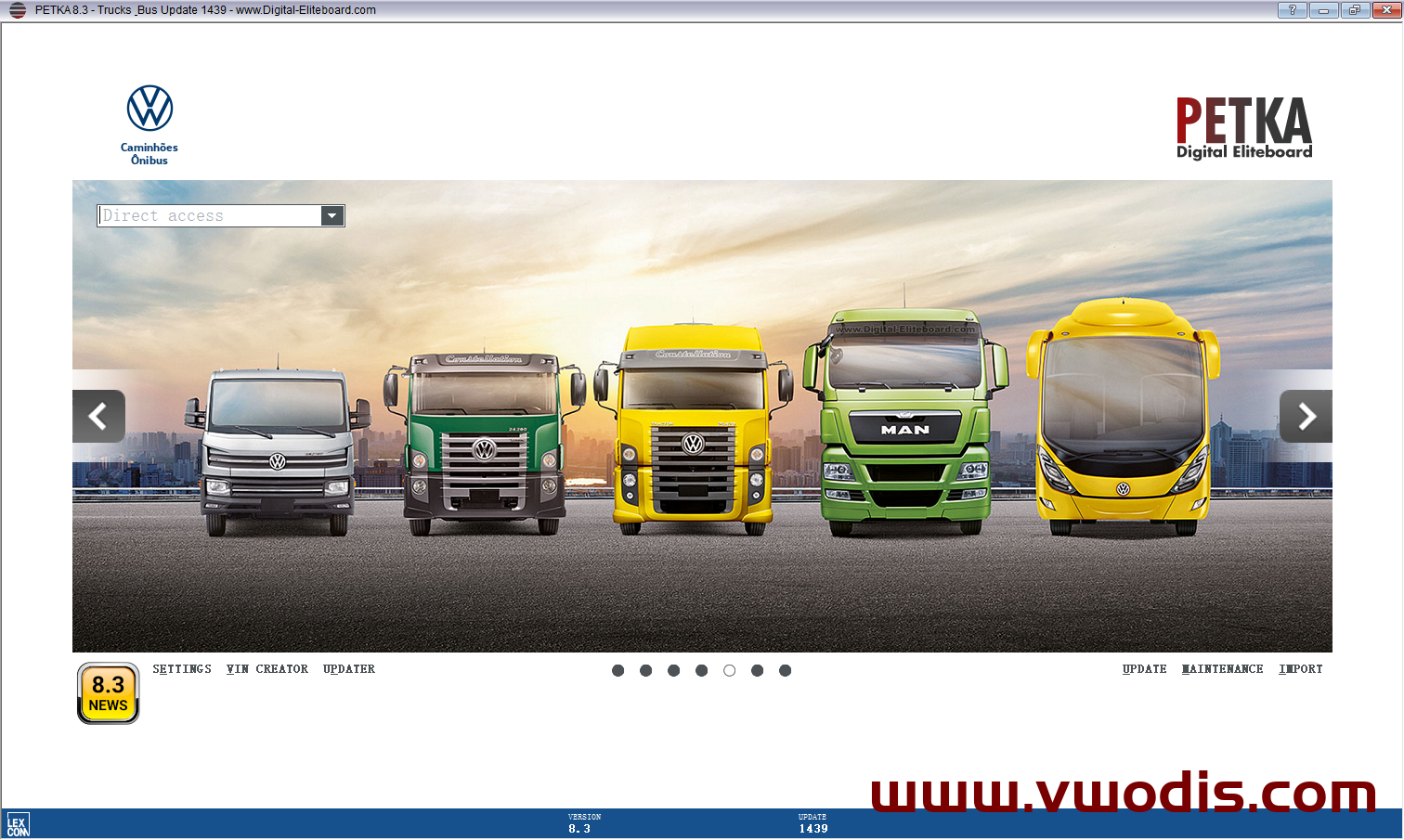Click the green Constellation truck
The width and height of the screenshot is (1404, 840).
point(484,444)
